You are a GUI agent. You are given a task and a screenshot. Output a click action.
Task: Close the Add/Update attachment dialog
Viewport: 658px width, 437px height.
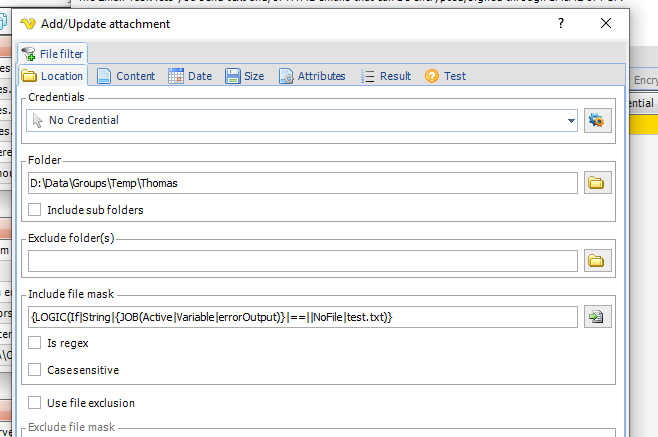tap(607, 22)
